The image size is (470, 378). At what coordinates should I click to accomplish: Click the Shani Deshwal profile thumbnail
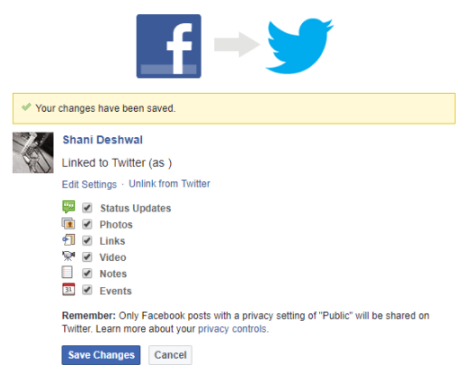(x=33, y=153)
